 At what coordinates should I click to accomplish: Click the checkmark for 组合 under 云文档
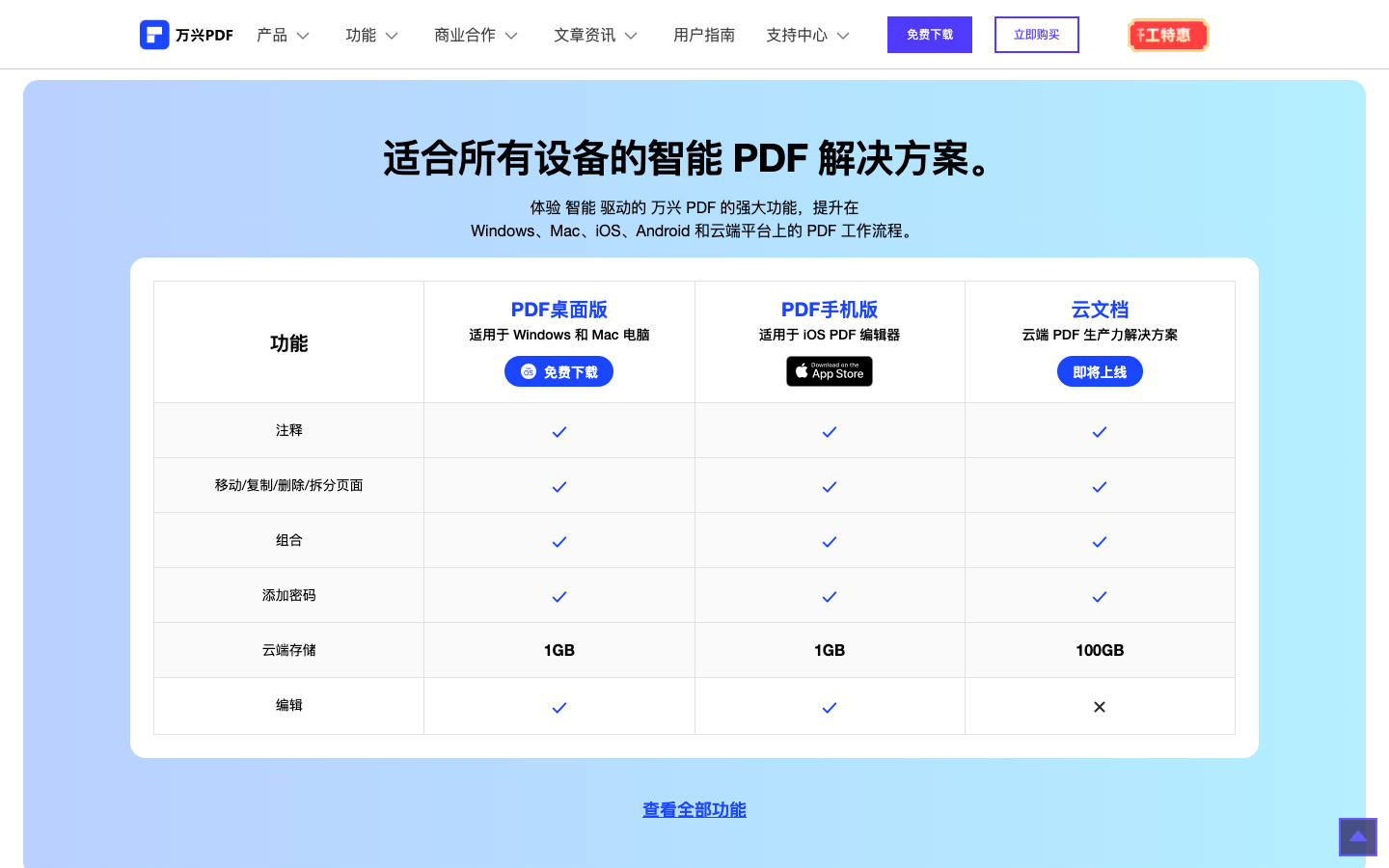pos(1100,542)
